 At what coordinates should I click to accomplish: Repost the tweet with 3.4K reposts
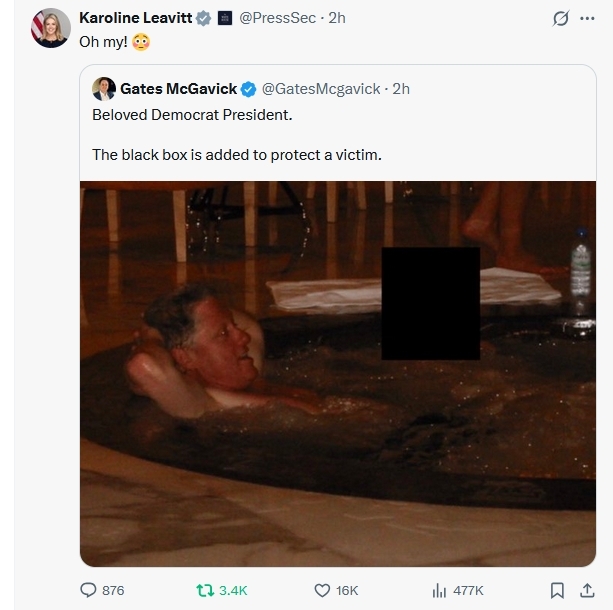click(204, 590)
